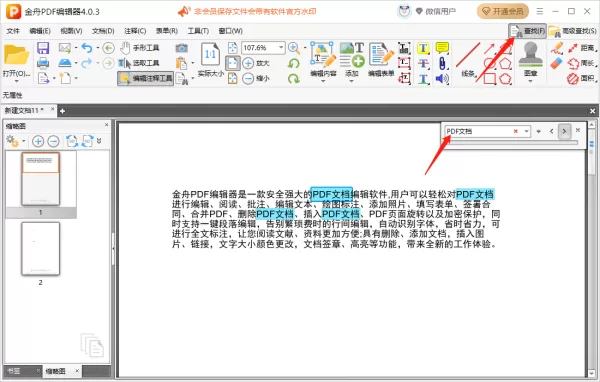This screenshot has height=382, width=600.
Task: Open the 视图(V) menu
Action: point(71,31)
